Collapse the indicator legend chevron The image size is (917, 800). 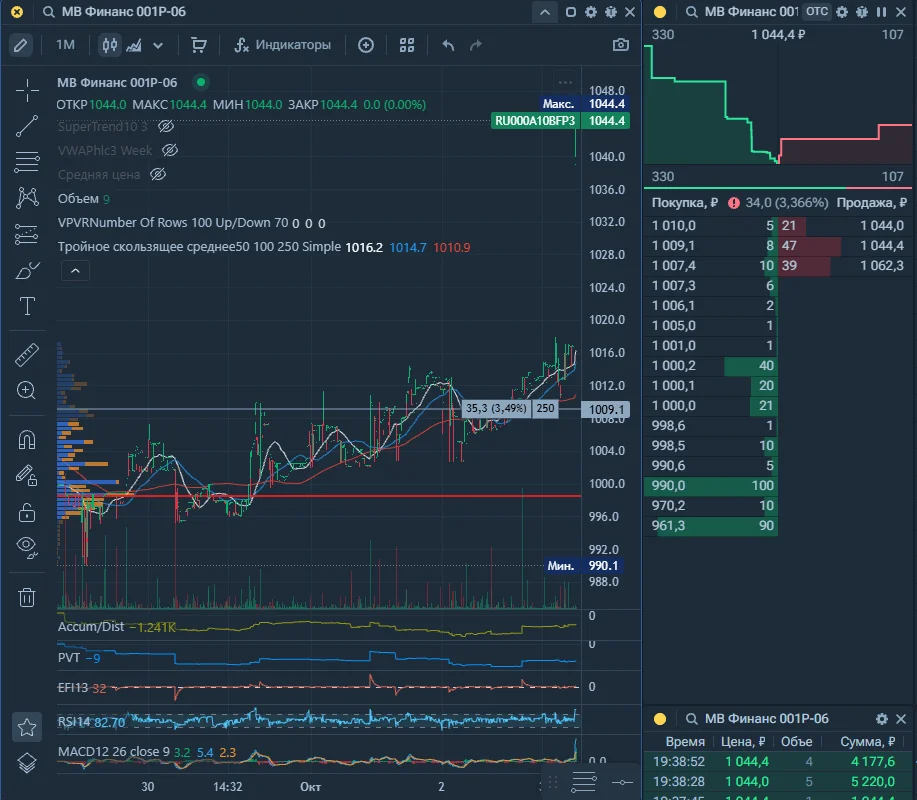[x=75, y=271]
